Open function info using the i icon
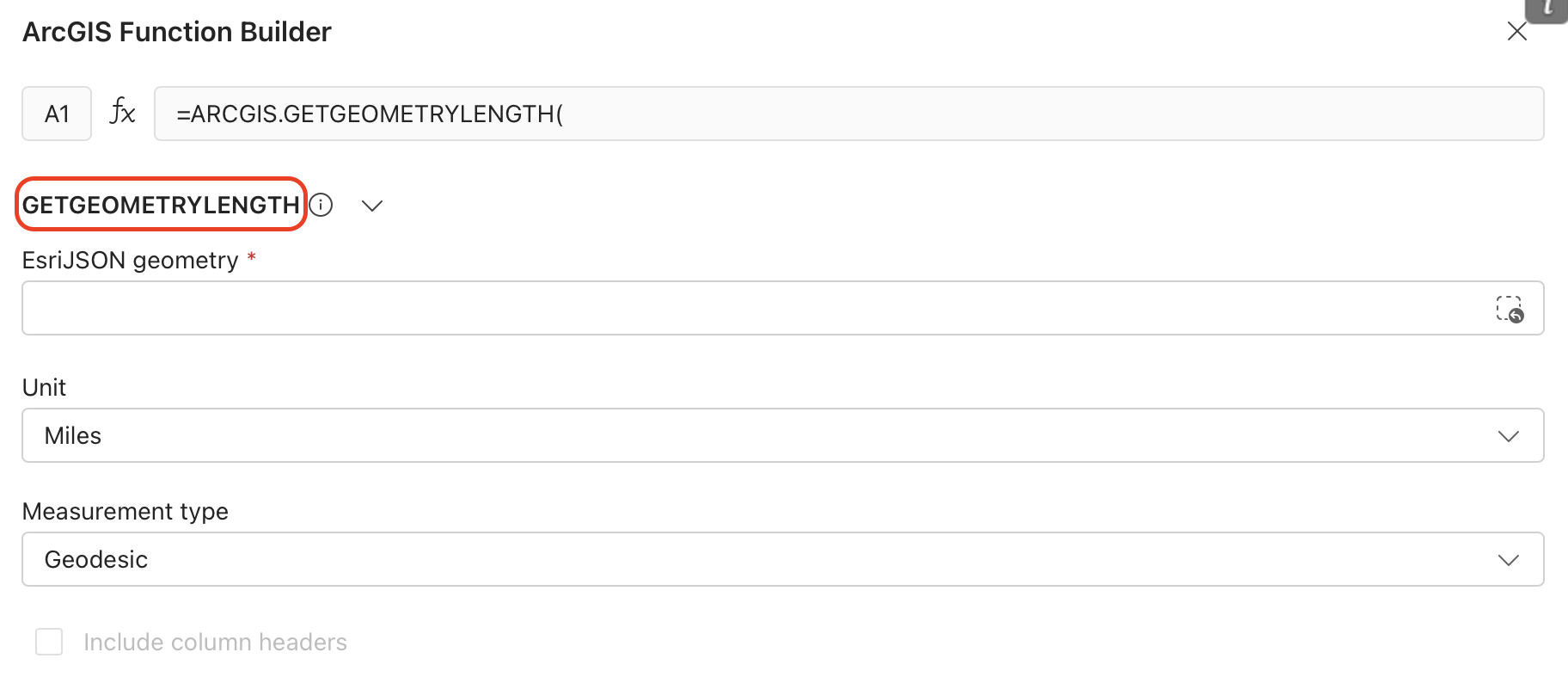Screen dimensions: 1568x683 pos(321,205)
